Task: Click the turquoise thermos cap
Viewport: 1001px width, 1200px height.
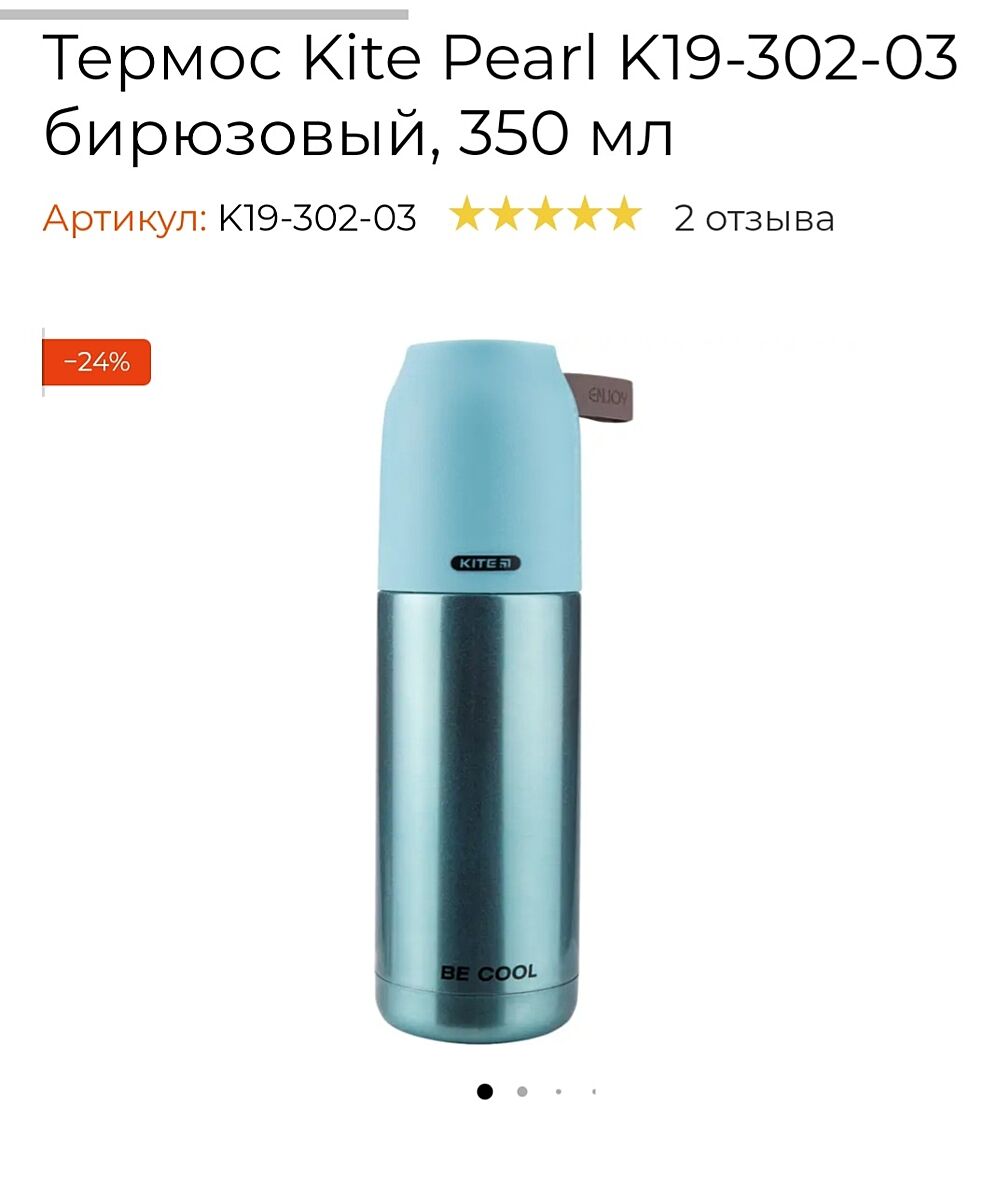Action: (x=478, y=463)
